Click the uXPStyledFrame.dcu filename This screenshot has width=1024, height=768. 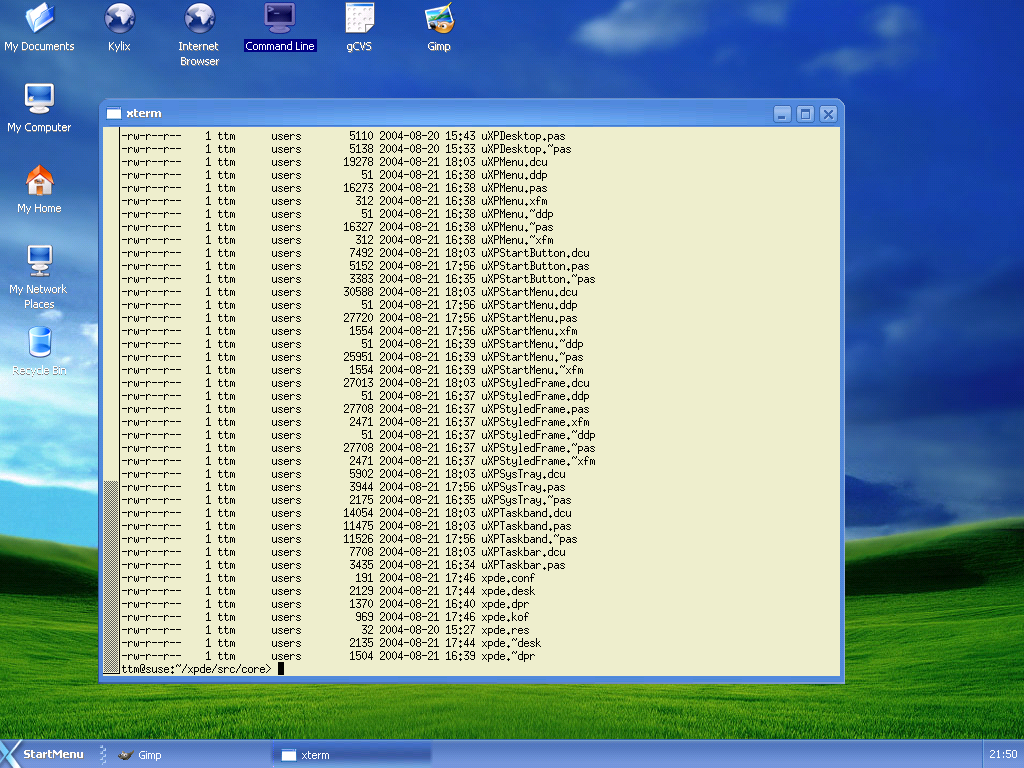point(536,383)
